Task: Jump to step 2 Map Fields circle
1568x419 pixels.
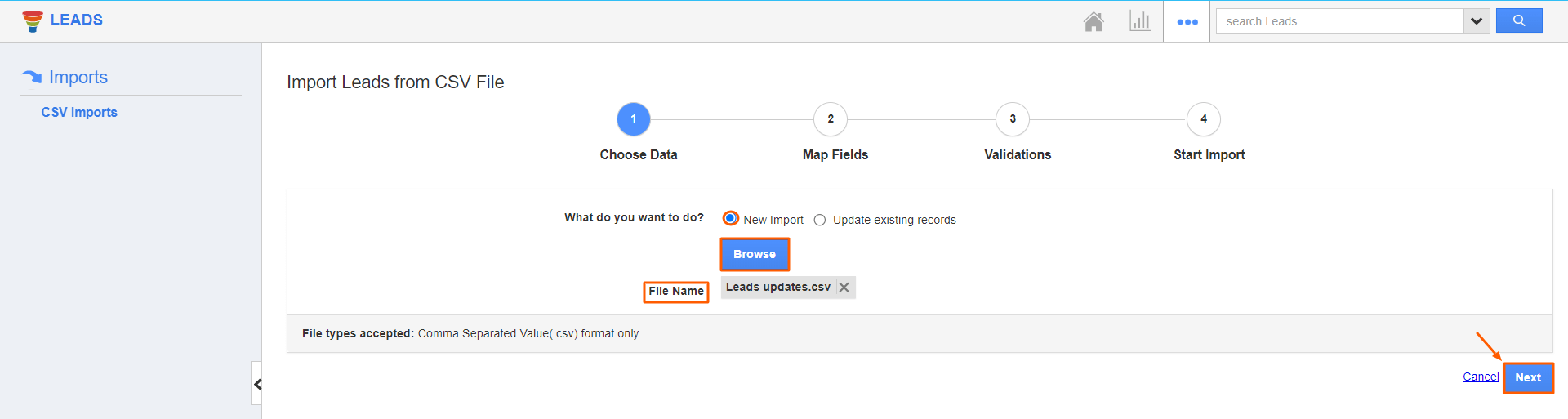Action: (831, 119)
